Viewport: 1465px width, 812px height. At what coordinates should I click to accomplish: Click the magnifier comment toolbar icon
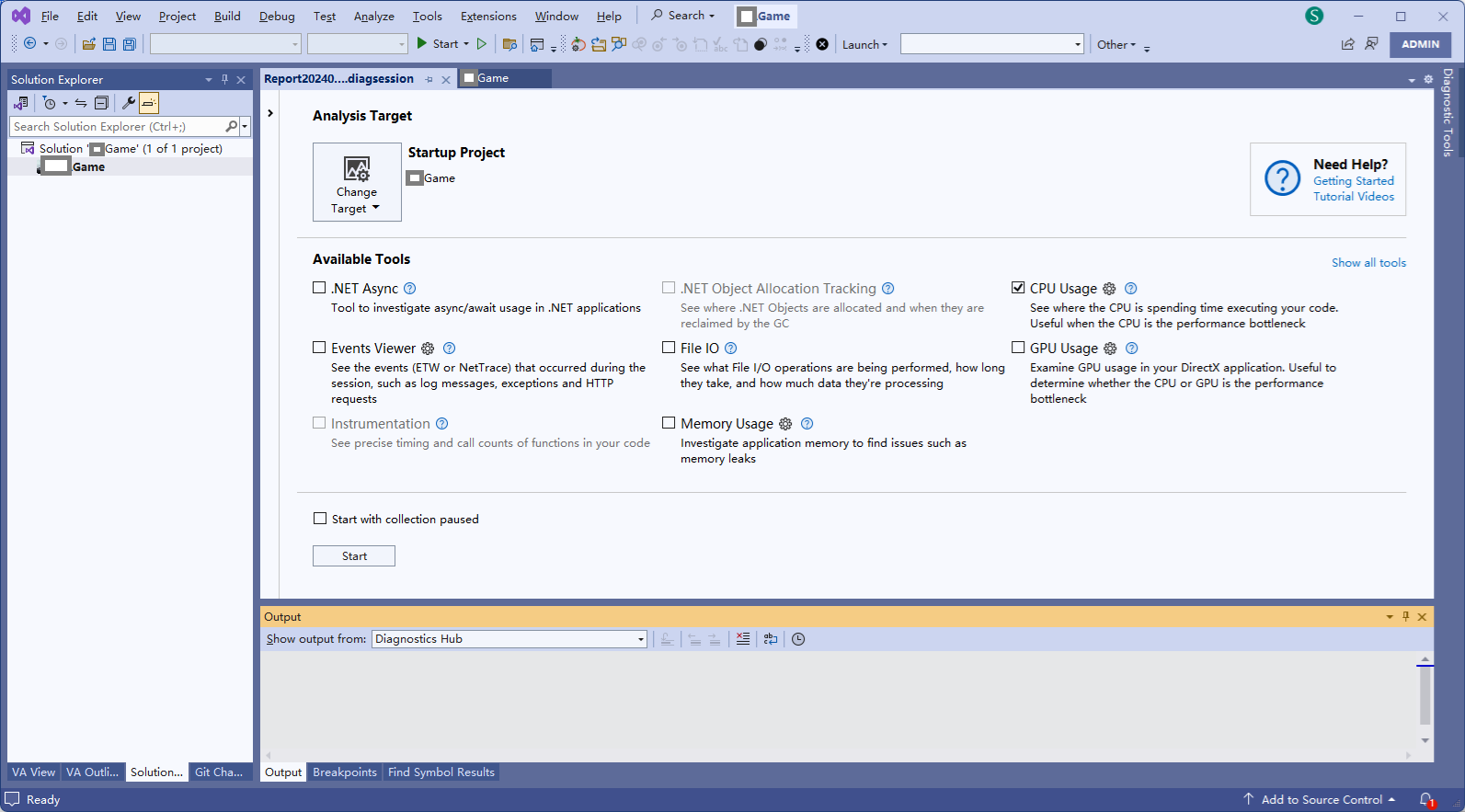pyautogui.click(x=619, y=44)
